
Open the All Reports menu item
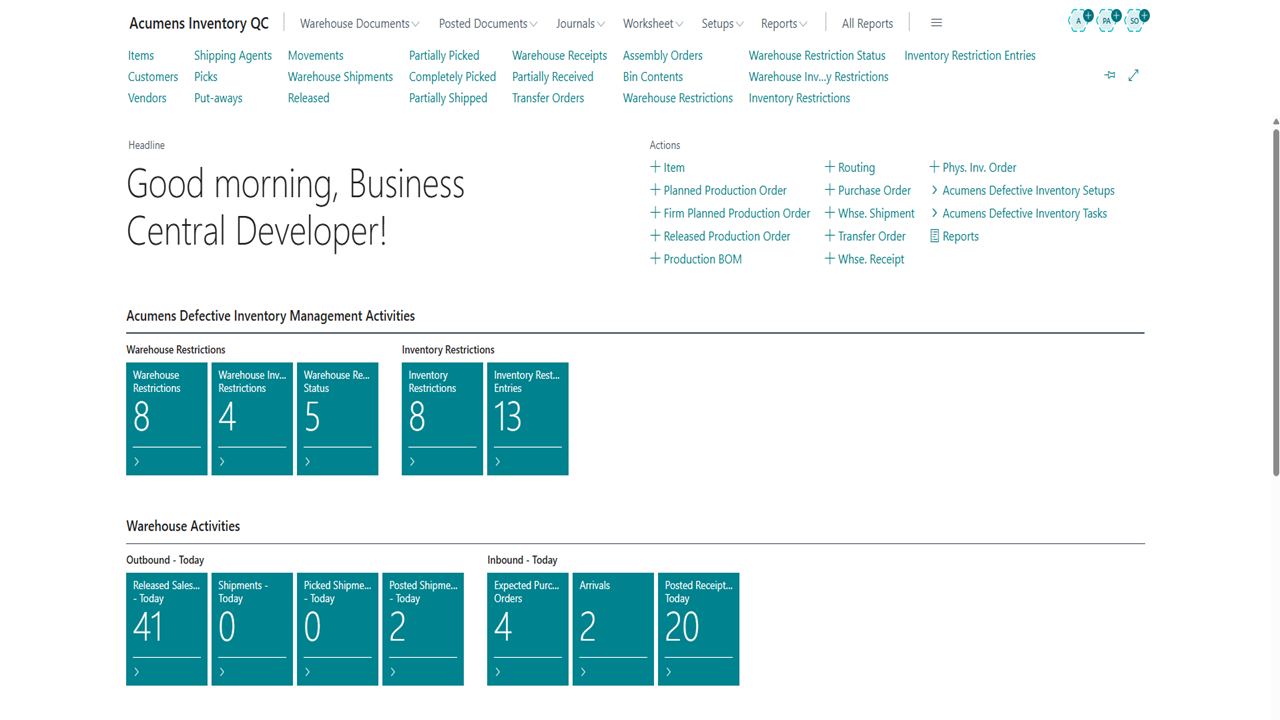pos(867,24)
